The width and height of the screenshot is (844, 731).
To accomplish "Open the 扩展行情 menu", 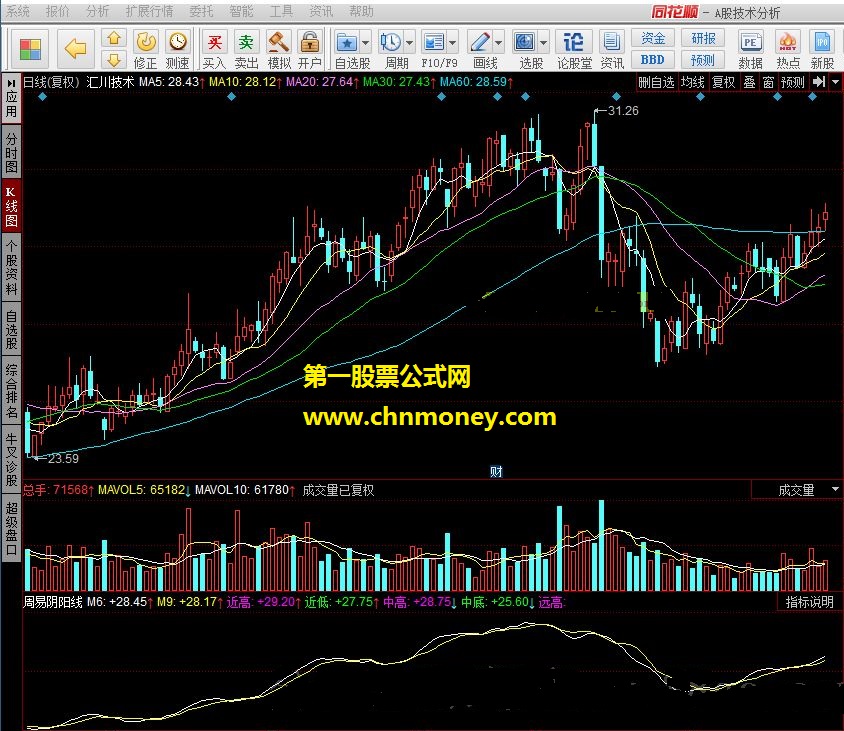I will click(x=149, y=11).
